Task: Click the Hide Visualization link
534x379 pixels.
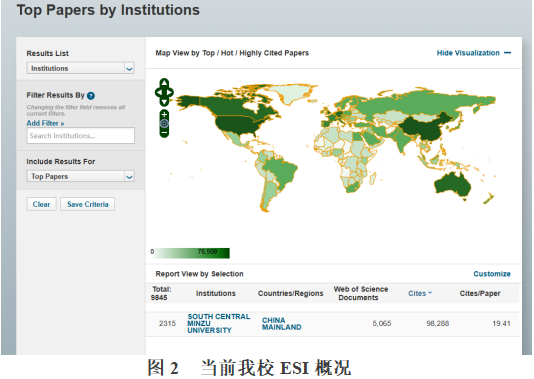Action: click(468, 53)
